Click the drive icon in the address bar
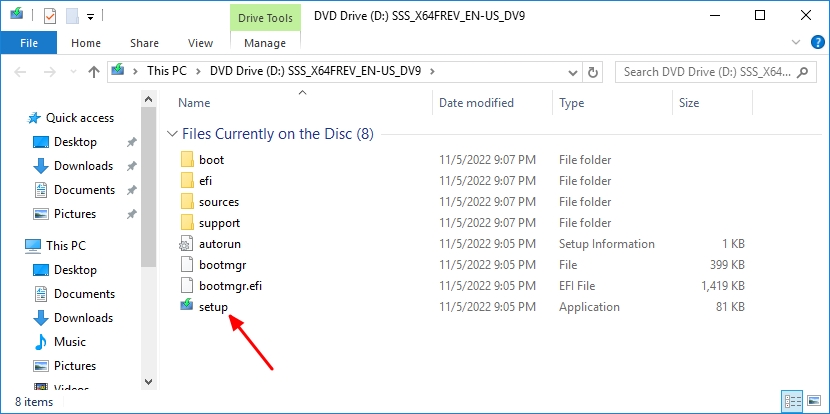830x414 pixels. coord(118,70)
